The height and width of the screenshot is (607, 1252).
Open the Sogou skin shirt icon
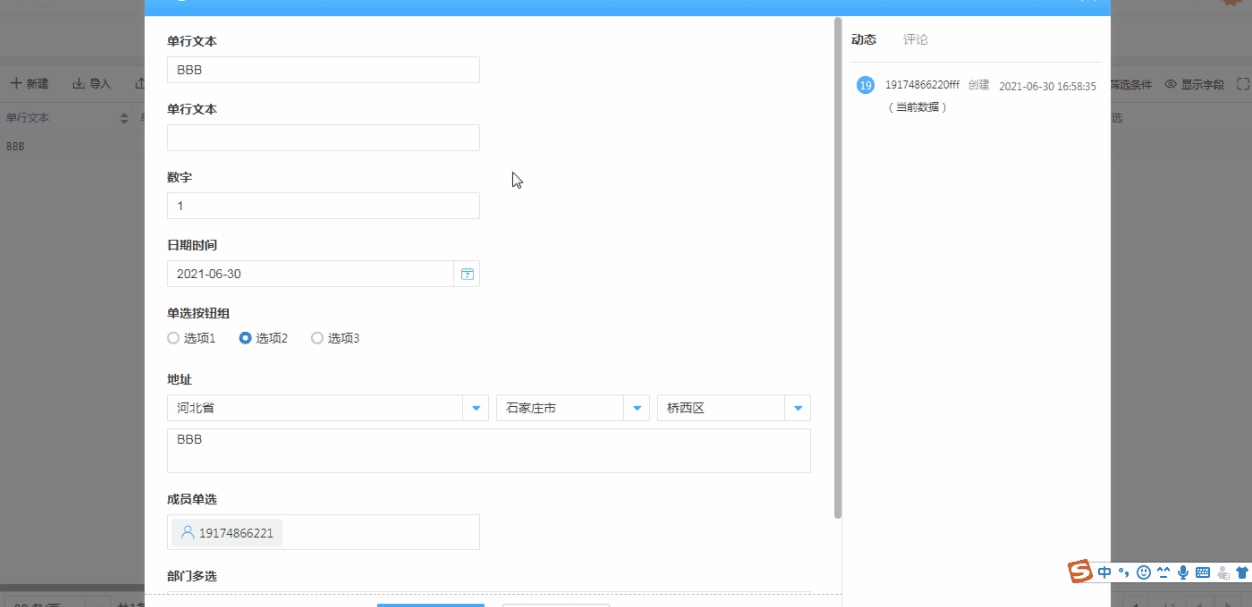1242,573
